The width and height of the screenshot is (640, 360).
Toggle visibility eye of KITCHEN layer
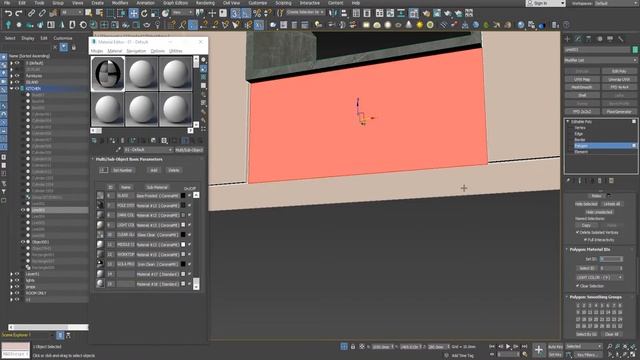click(17, 89)
